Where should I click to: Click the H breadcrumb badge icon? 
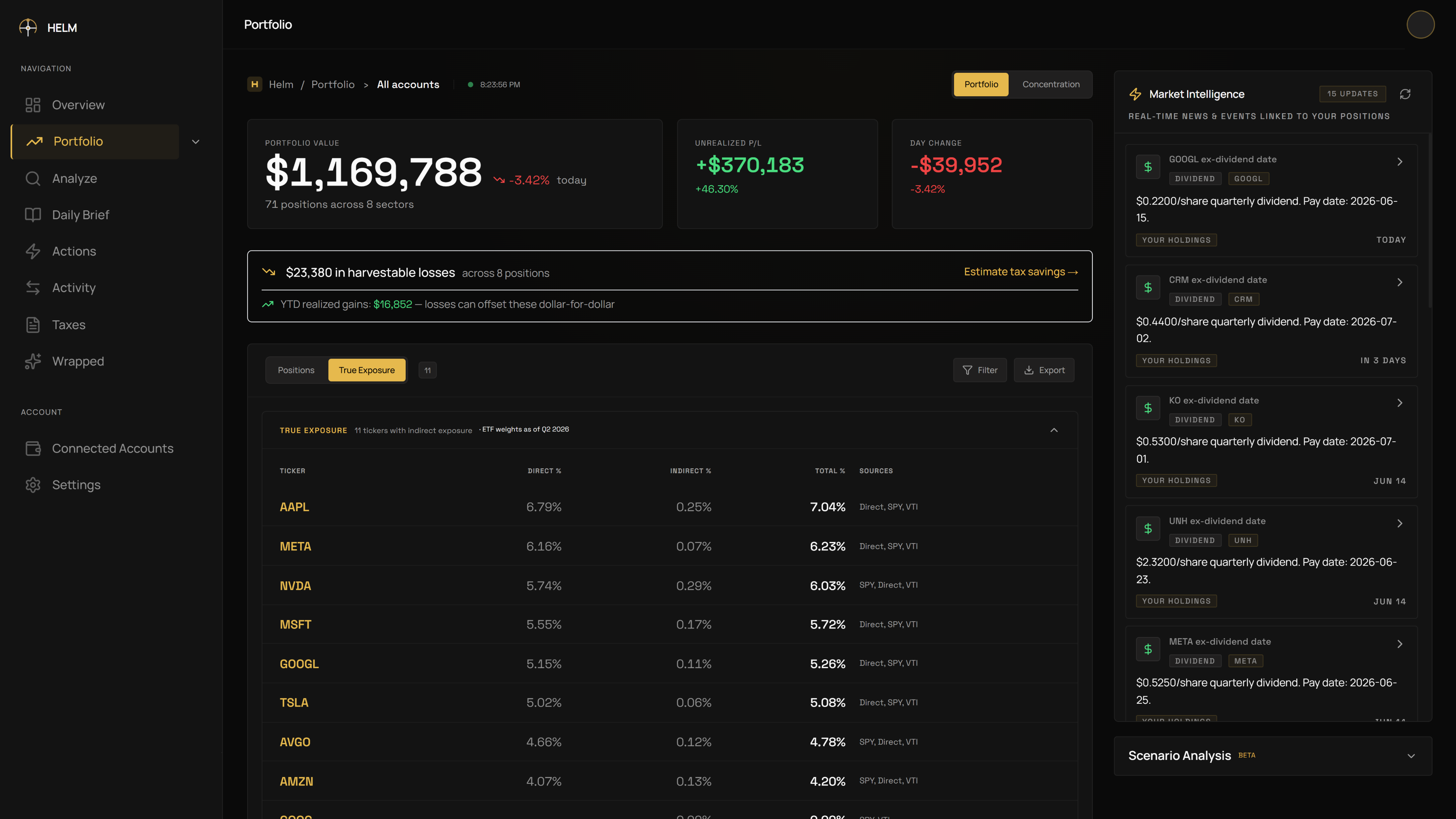[x=255, y=84]
